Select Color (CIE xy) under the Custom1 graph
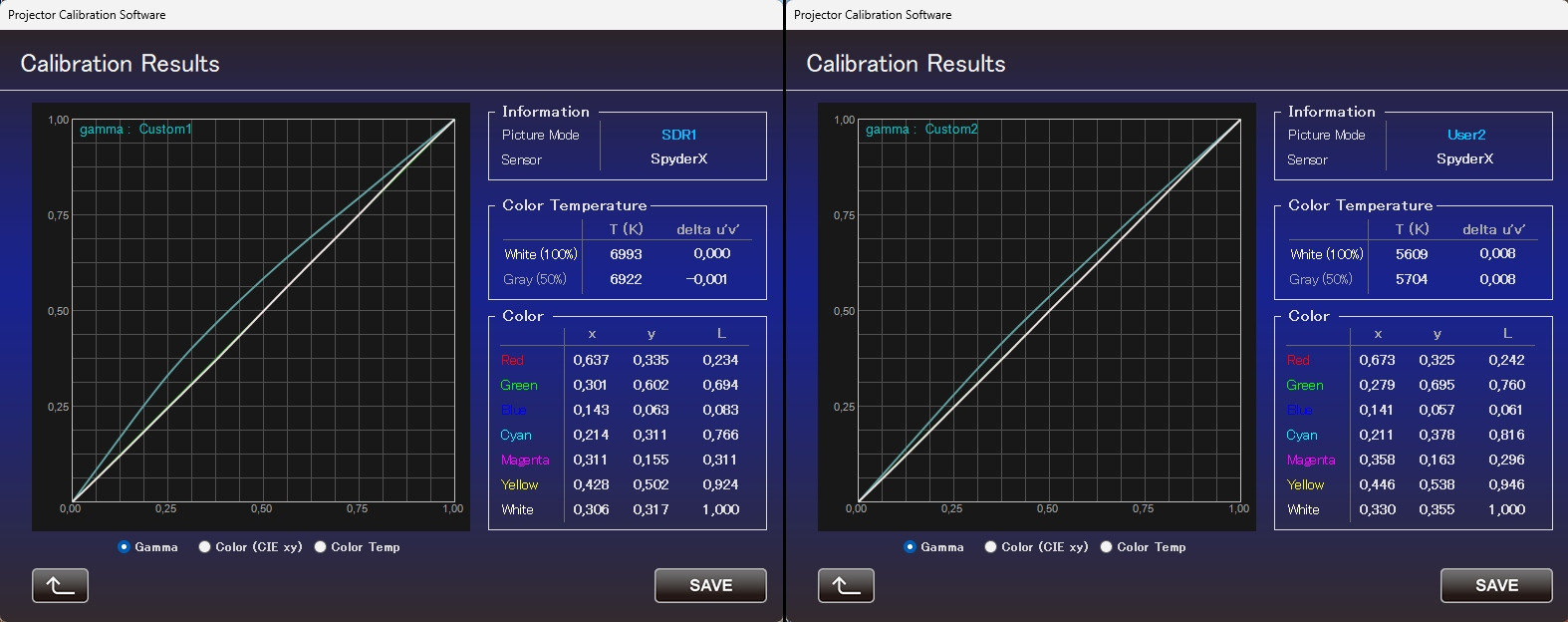The height and width of the screenshot is (622, 1568). [x=205, y=547]
